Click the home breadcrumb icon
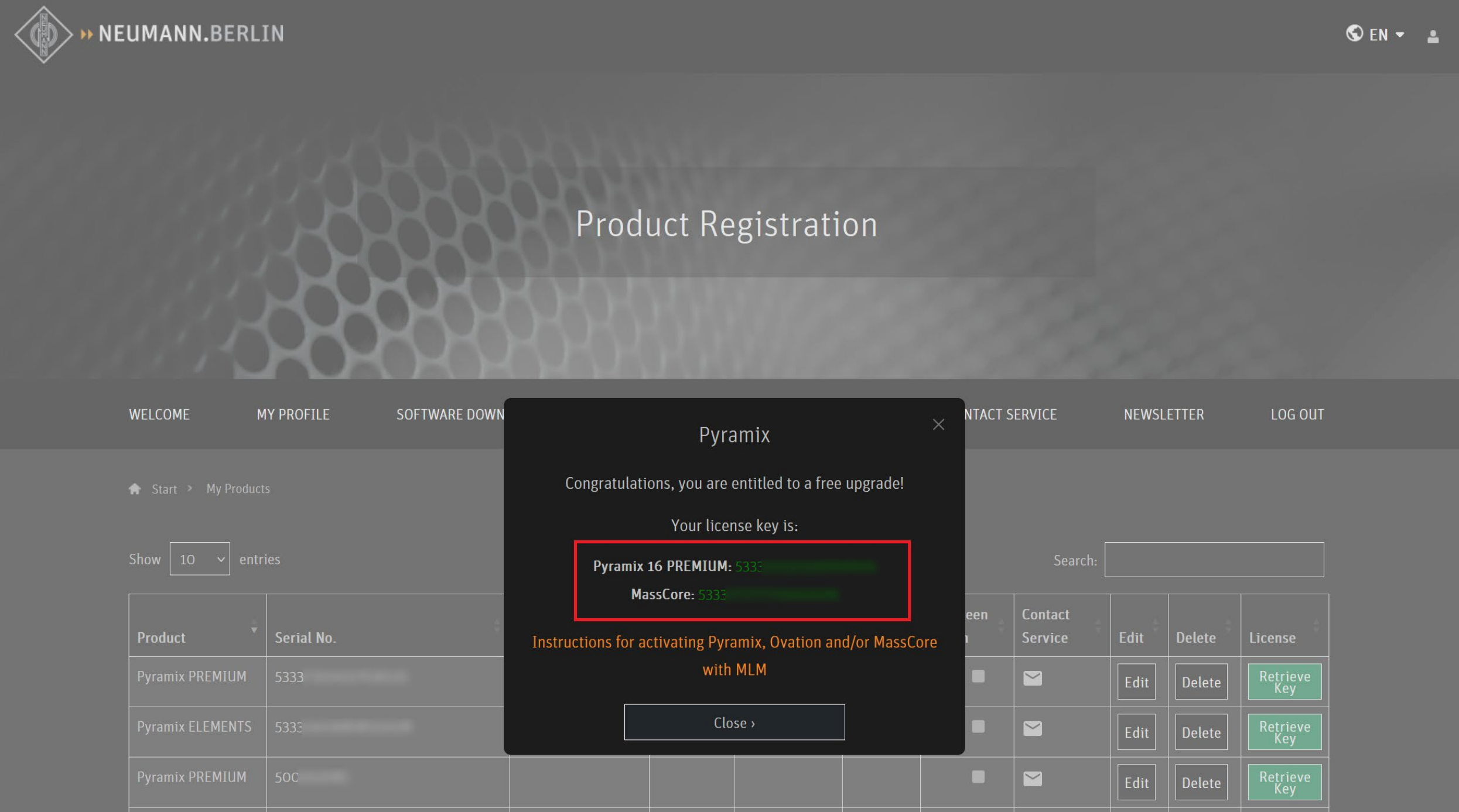The height and width of the screenshot is (812, 1459). 135,489
